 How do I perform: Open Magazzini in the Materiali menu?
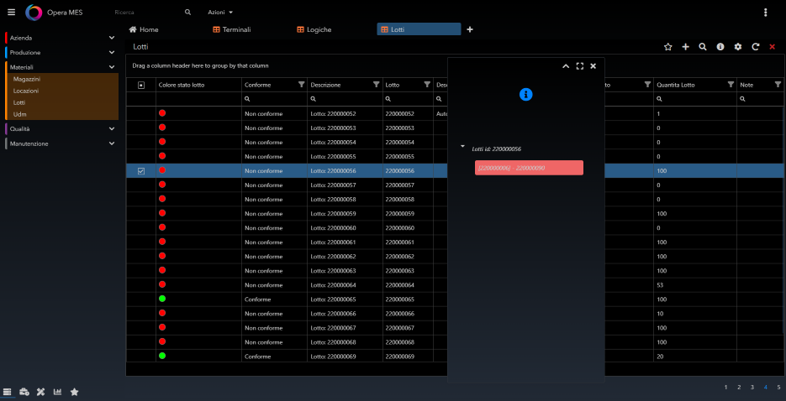click(x=27, y=79)
